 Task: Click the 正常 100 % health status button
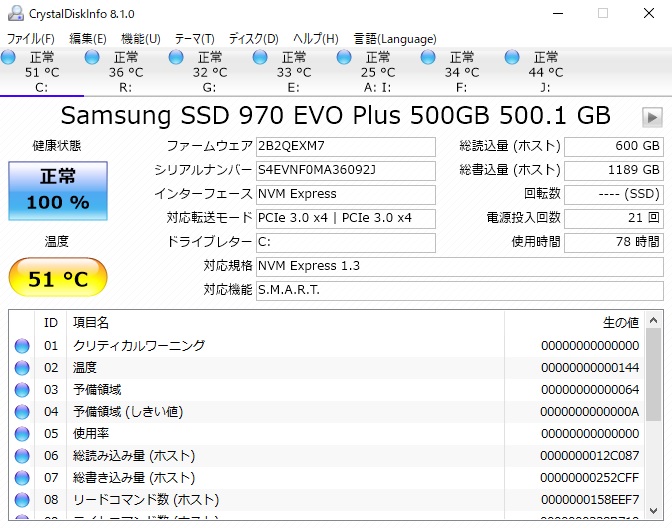[x=58, y=191]
